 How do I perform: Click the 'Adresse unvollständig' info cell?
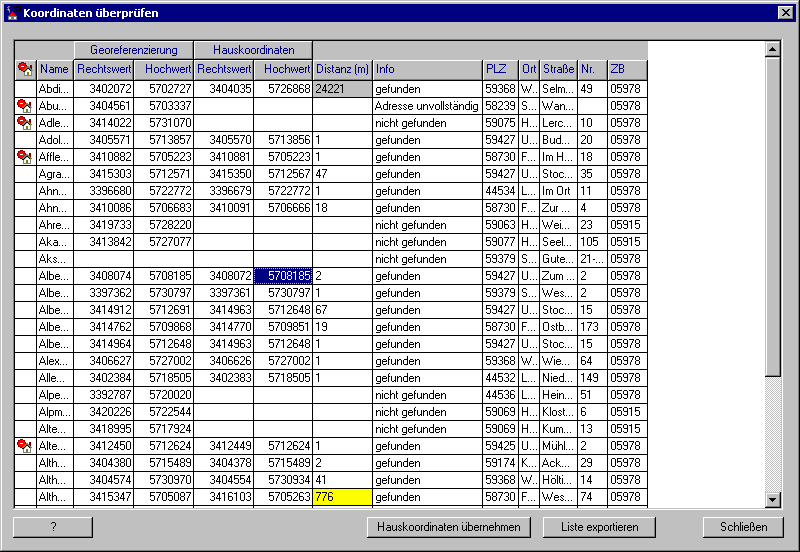point(427,106)
